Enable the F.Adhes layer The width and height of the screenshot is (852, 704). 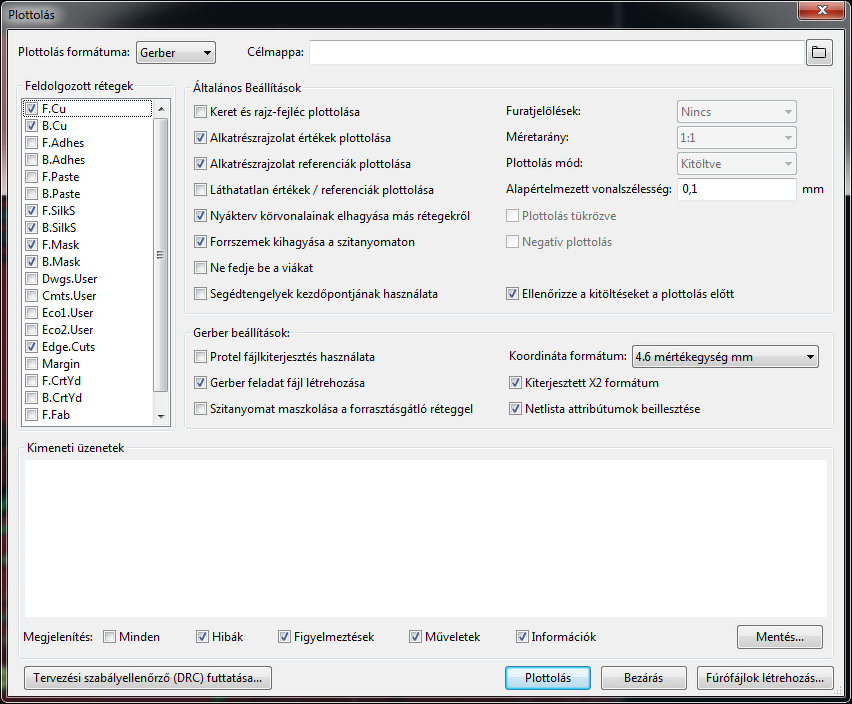pos(32,143)
